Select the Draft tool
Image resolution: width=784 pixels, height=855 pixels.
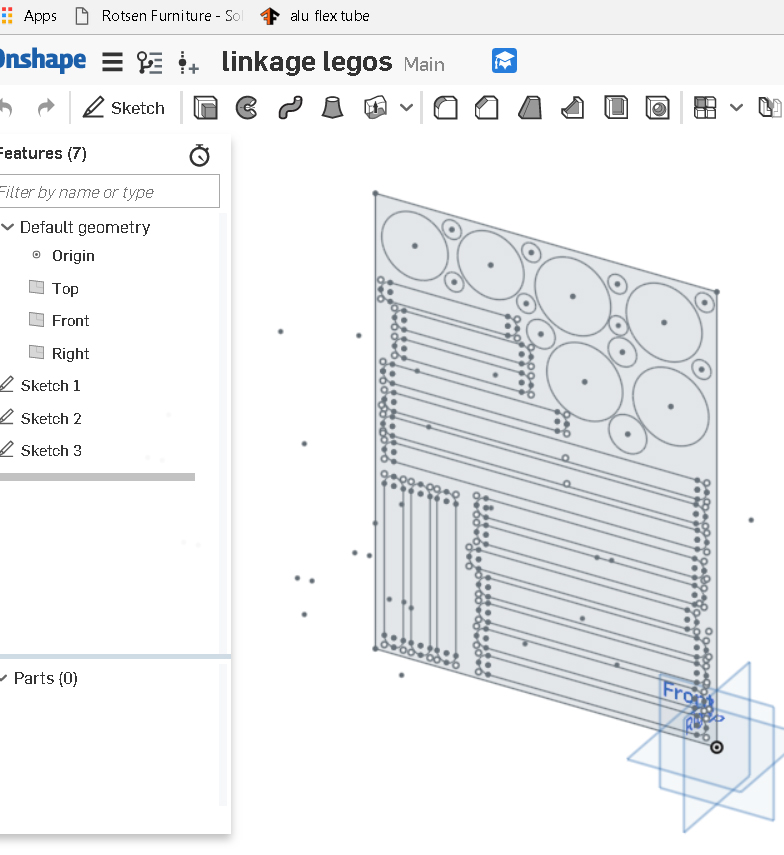(x=530, y=107)
